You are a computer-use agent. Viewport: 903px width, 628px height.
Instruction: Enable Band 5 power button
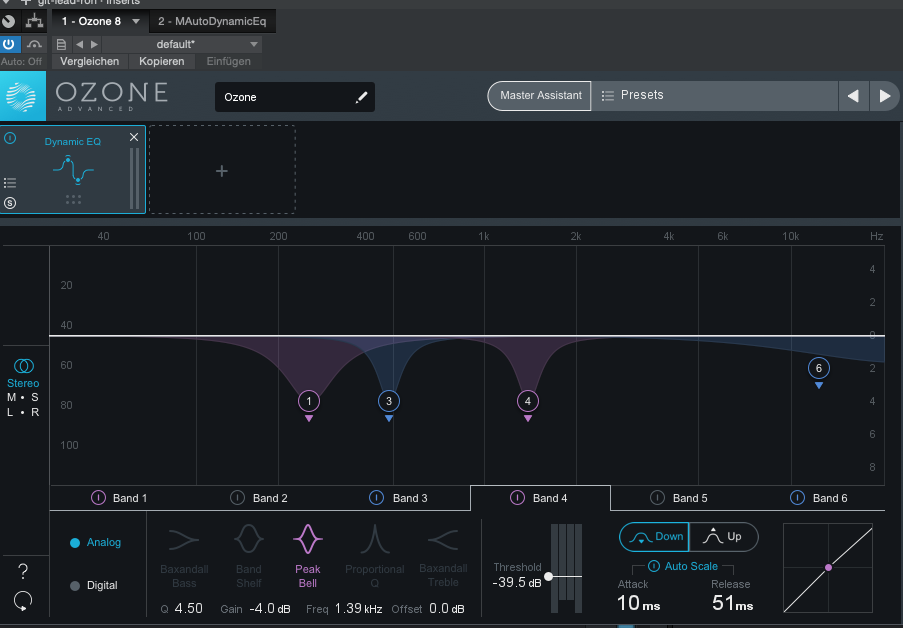pos(657,497)
